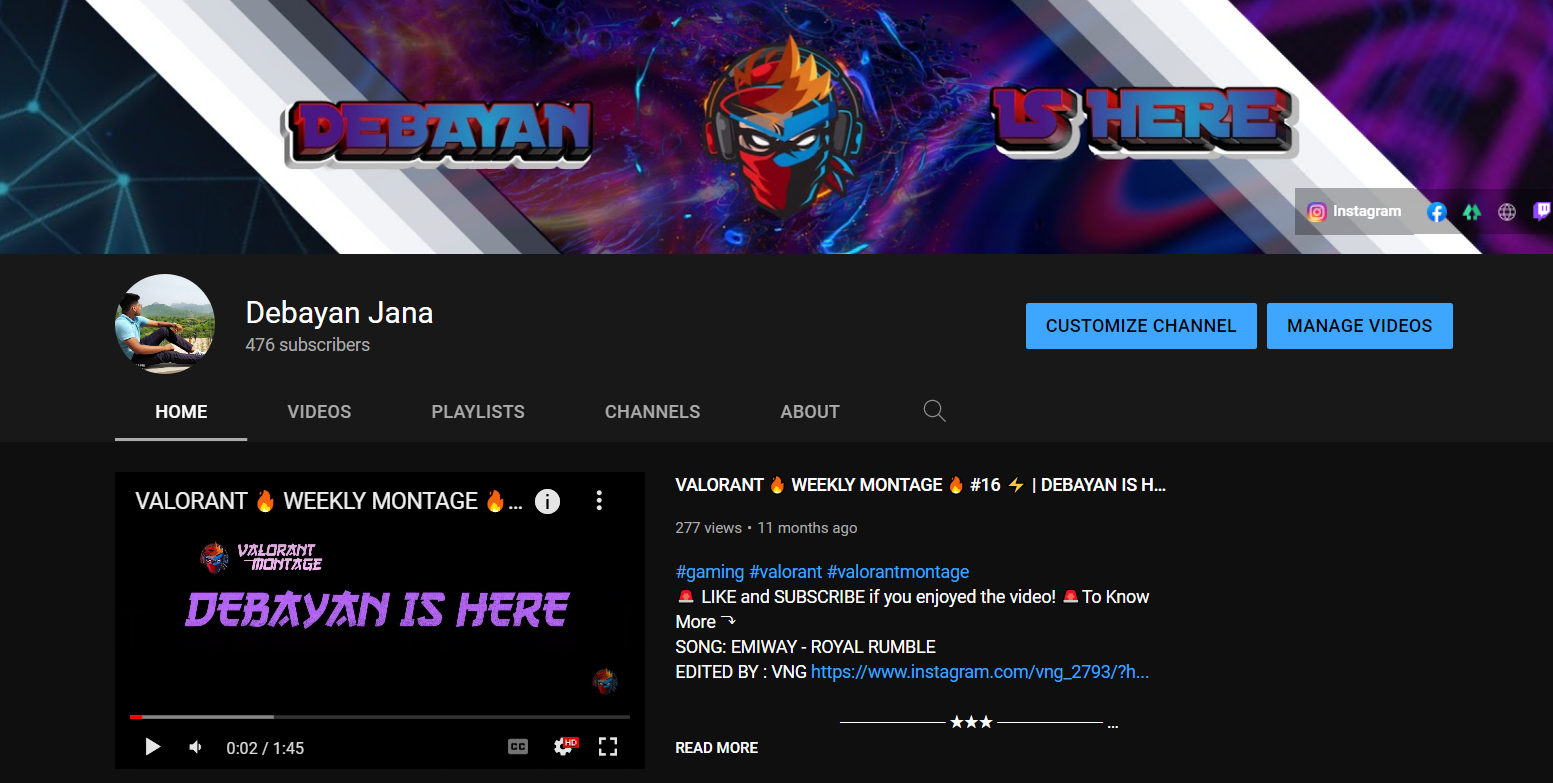Open the Facebook icon link in banner
The image size is (1553, 783).
click(x=1436, y=212)
